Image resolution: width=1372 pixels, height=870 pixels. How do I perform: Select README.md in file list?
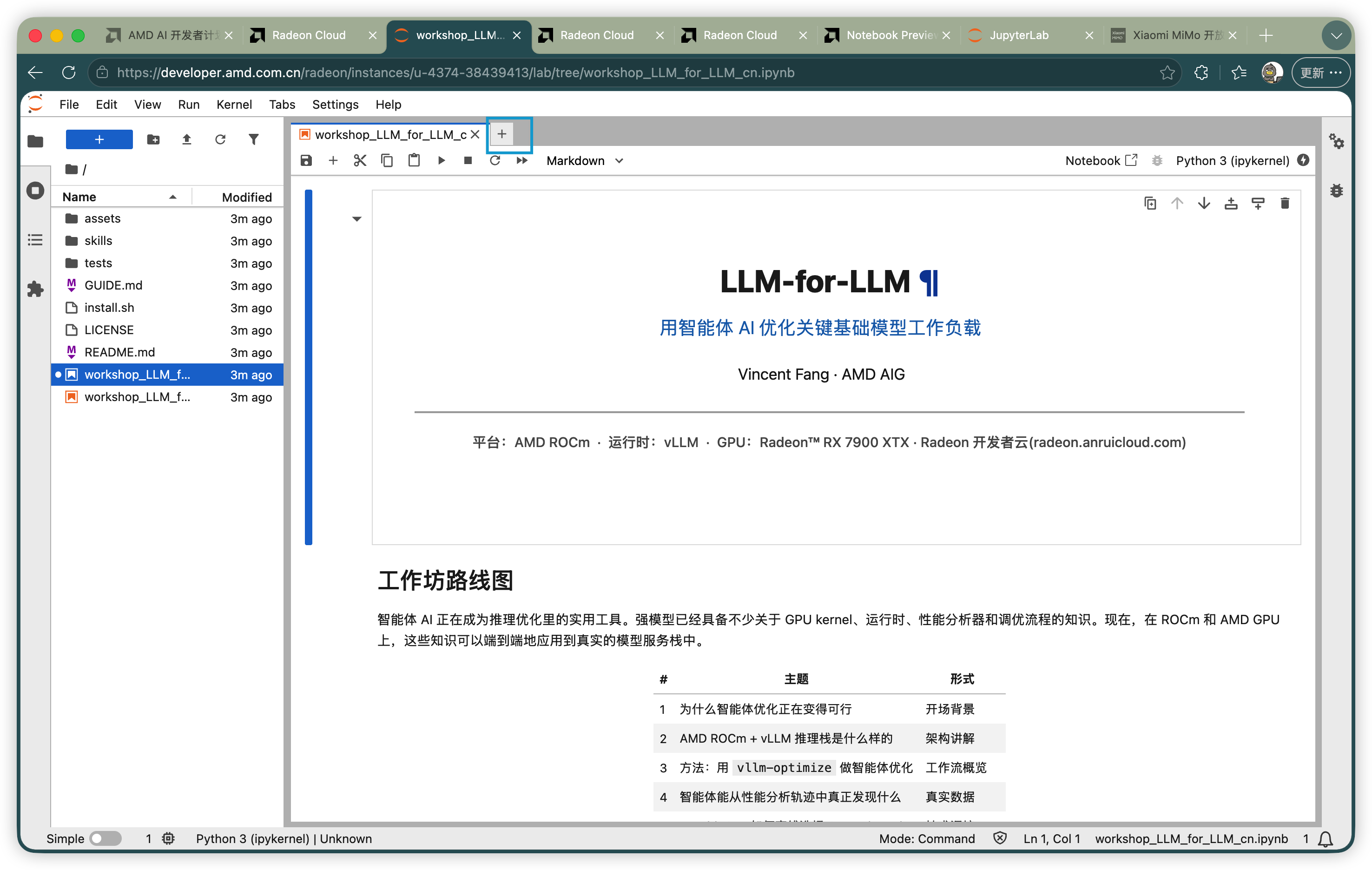click(167, 352)
